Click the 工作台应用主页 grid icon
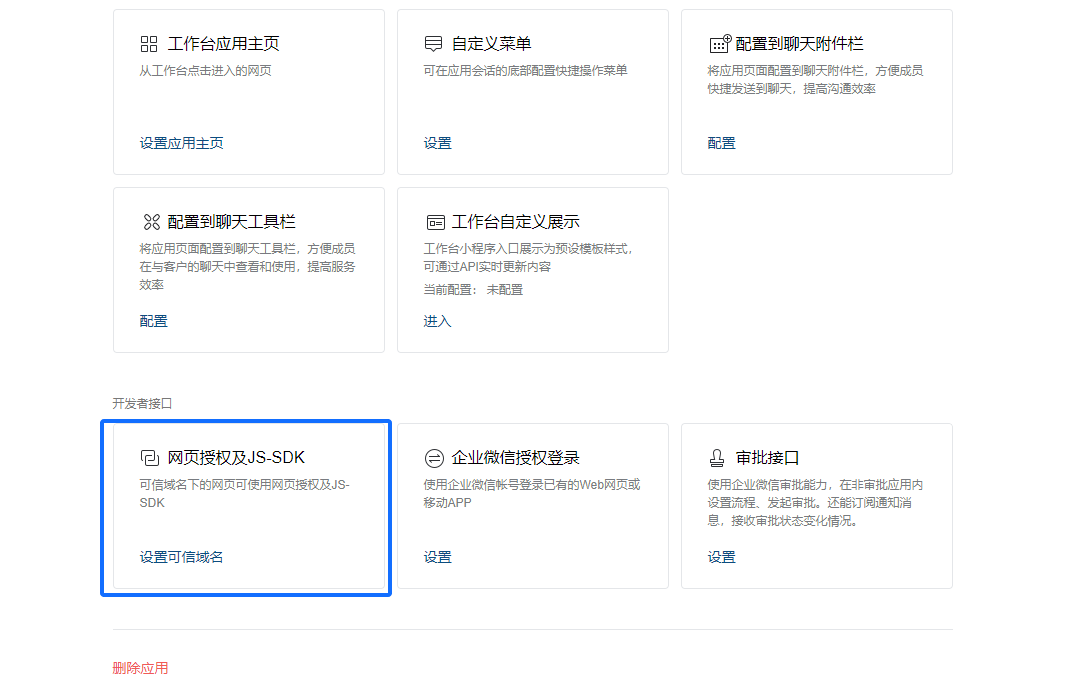This screenshot has width=1065, height=696. pyautogui.click(x=149, y=44)
